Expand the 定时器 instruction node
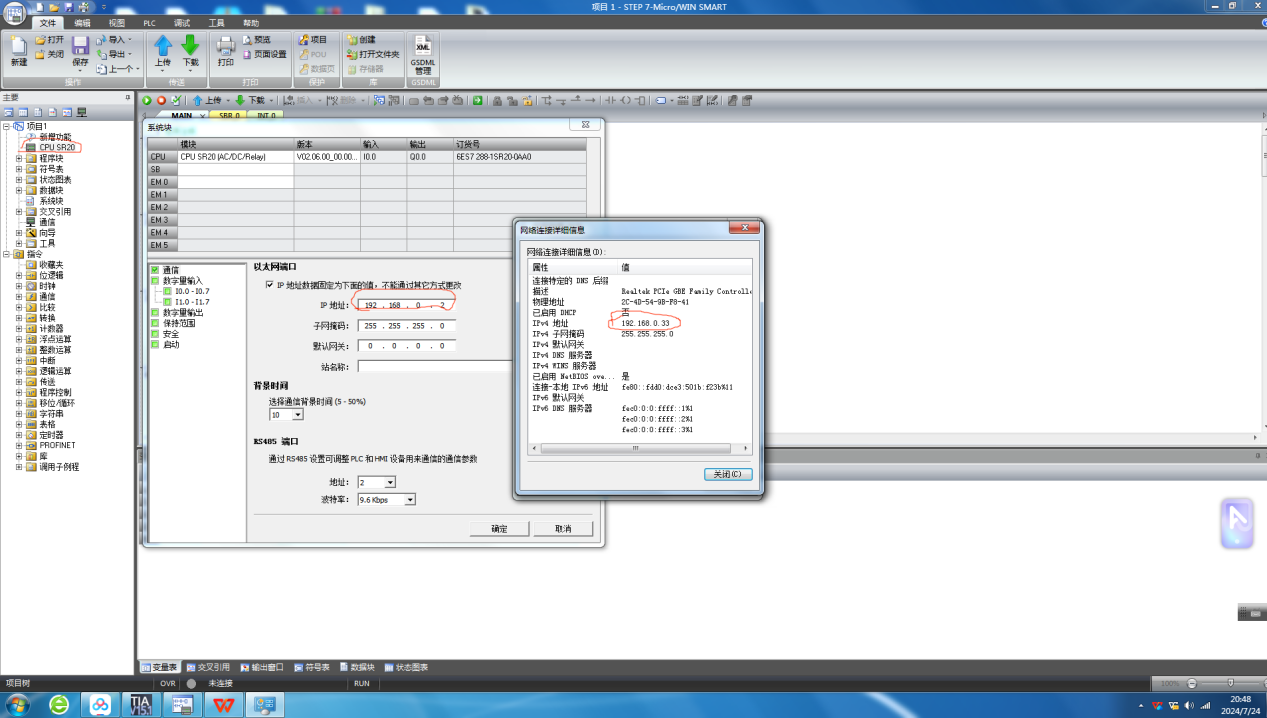The height and width of the screenshot is (718, 1267). (x=19, y=435)
